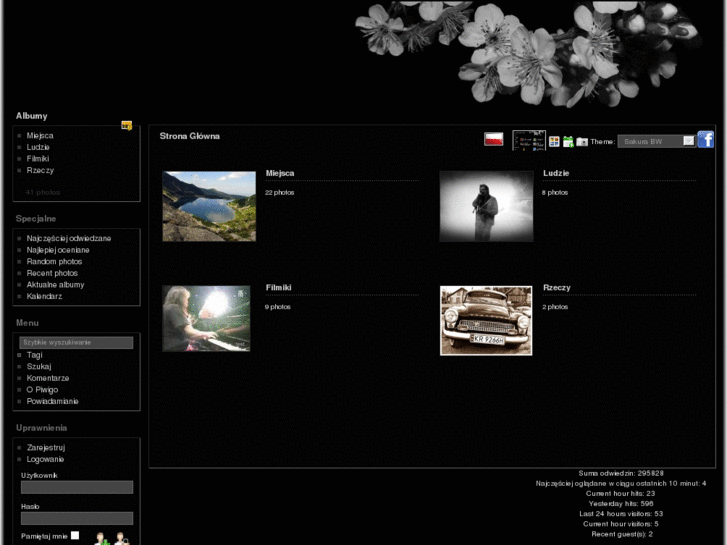The image size is (727, 545).
Task: Click the Menu section heading
Action: pyautogui.click(x=27, y=323)
